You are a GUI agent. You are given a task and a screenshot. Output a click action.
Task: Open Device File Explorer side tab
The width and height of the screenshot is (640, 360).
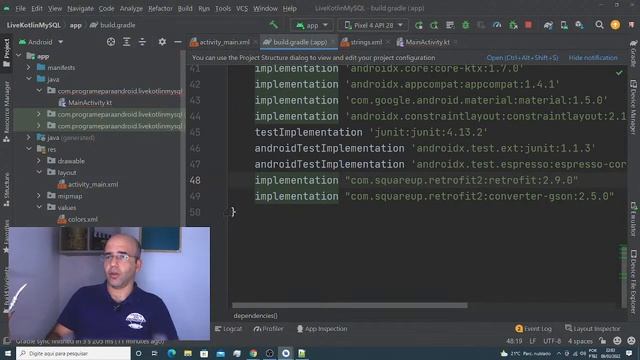tap(633, 281)
